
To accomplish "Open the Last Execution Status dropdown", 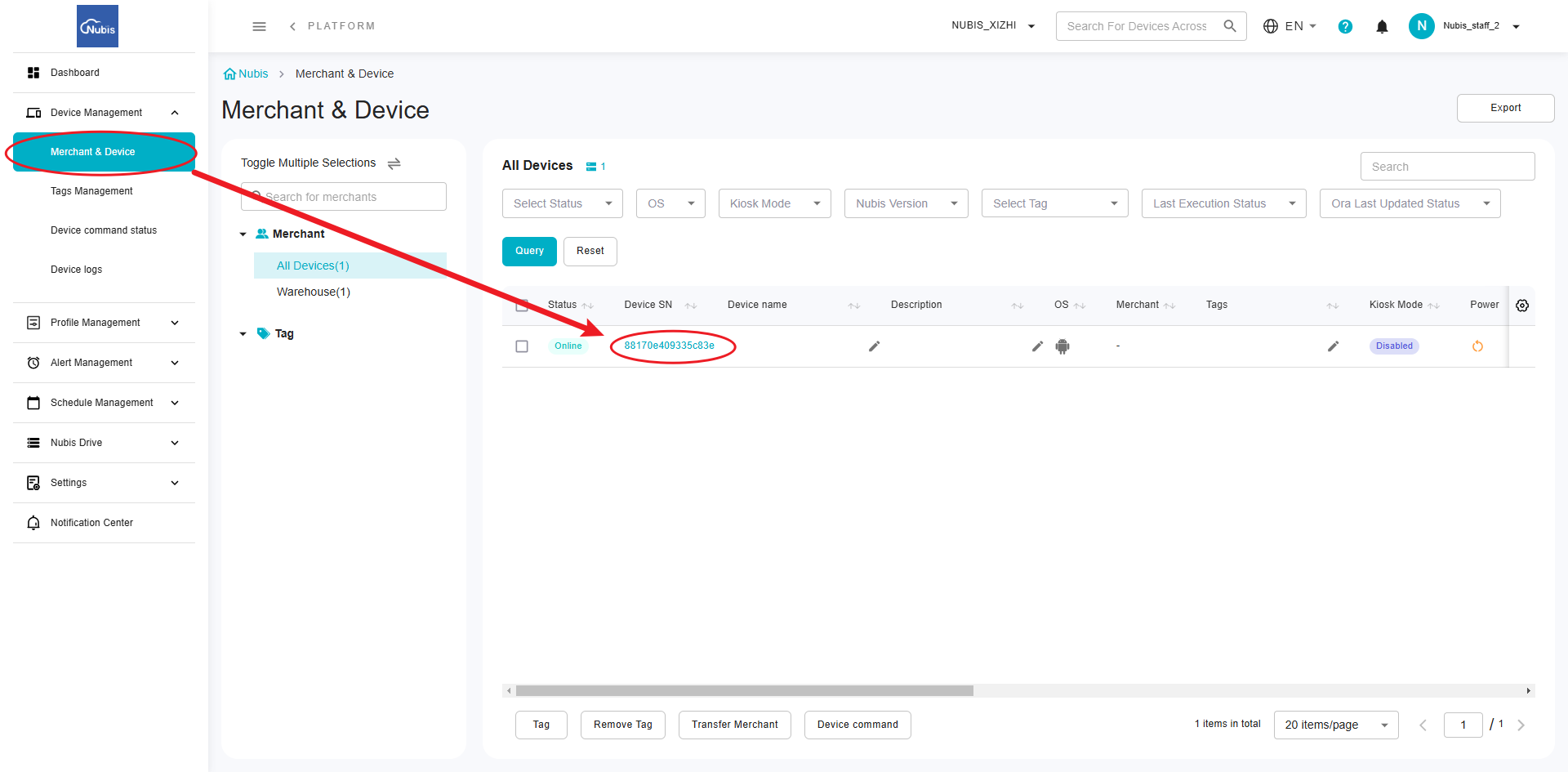I will [1224, 203].
